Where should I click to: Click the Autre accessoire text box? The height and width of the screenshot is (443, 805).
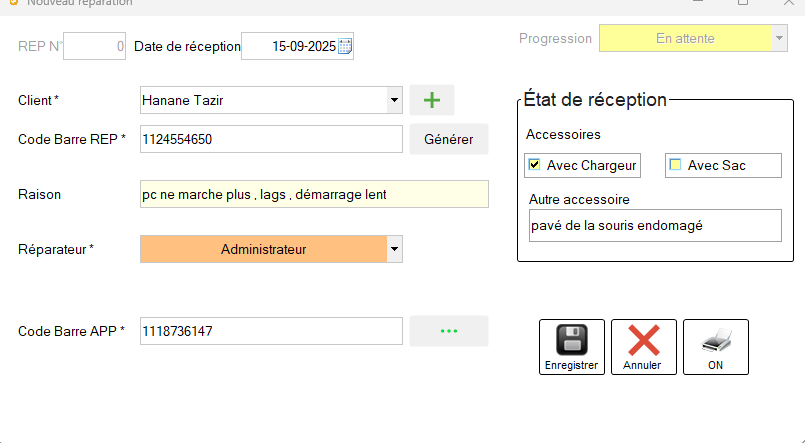[x=653, y=225]
